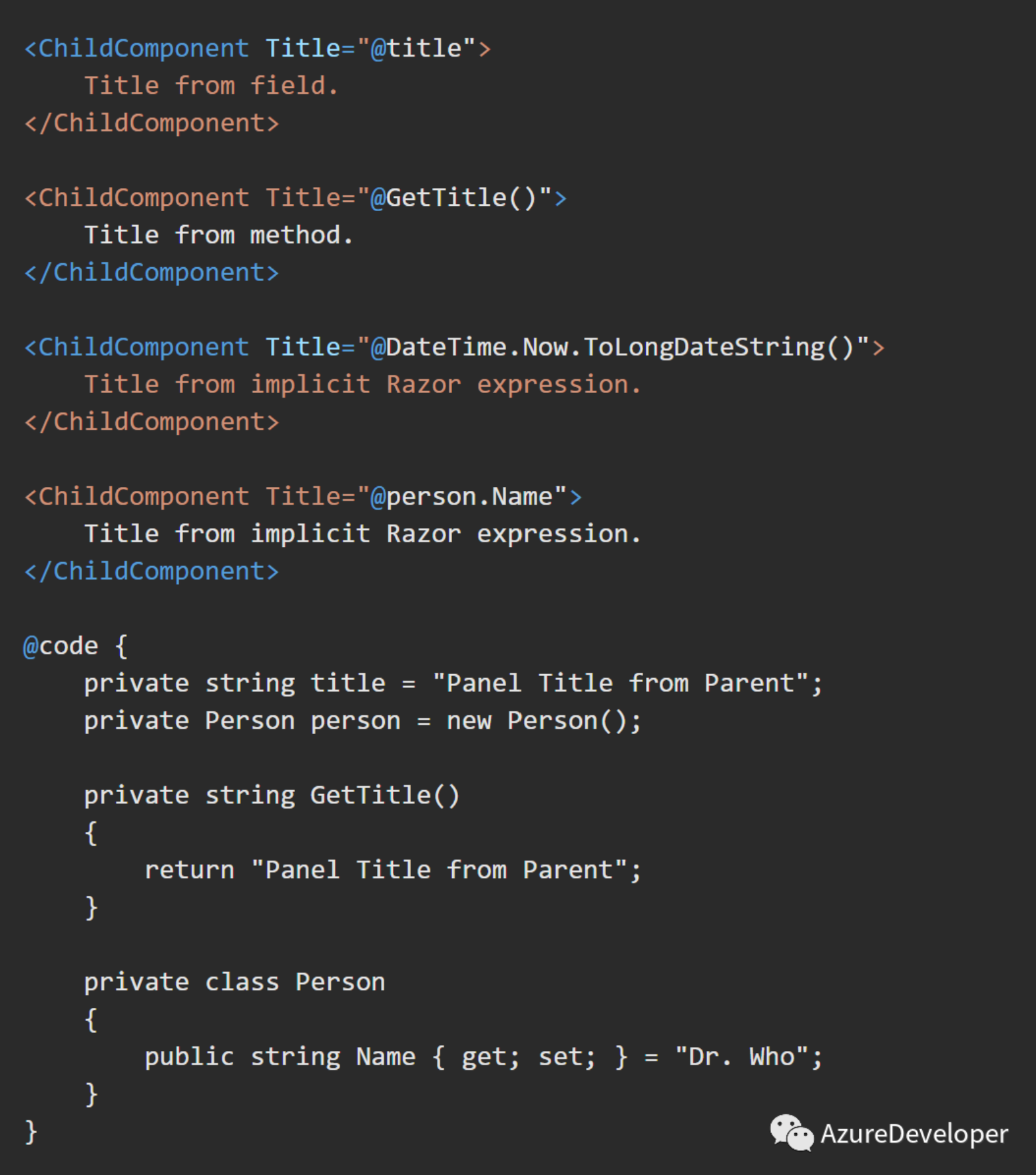Click the text 'Title from field.'

pos(212,85)
